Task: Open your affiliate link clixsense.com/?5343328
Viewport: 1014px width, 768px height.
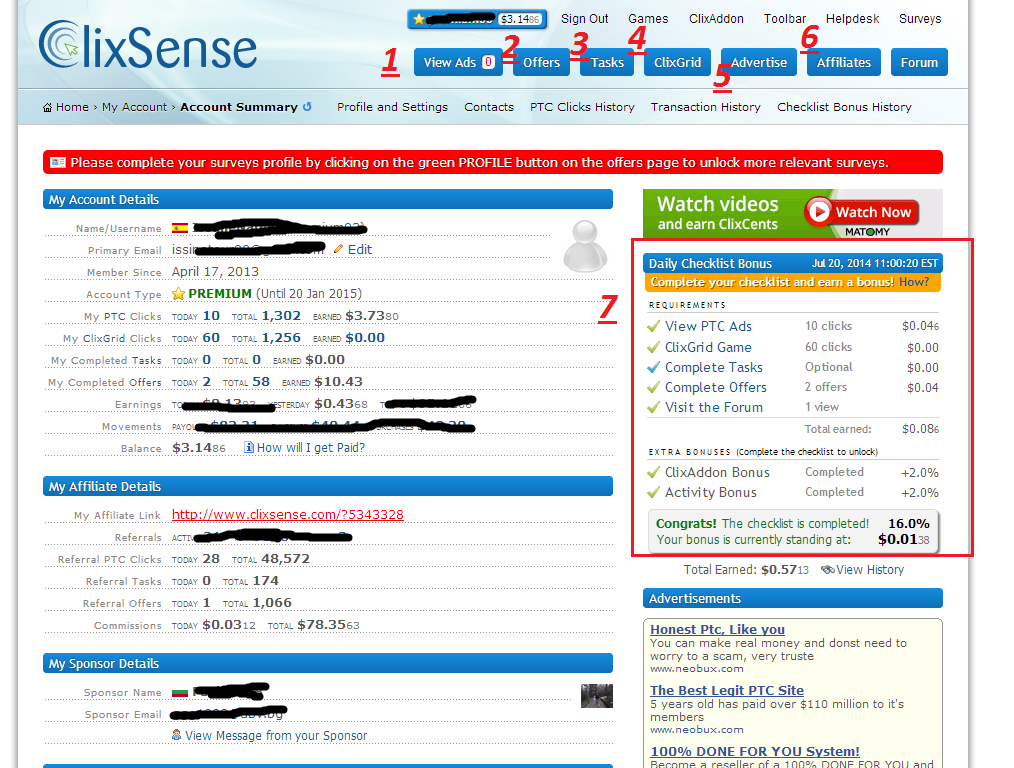Action: click(287, 514)
